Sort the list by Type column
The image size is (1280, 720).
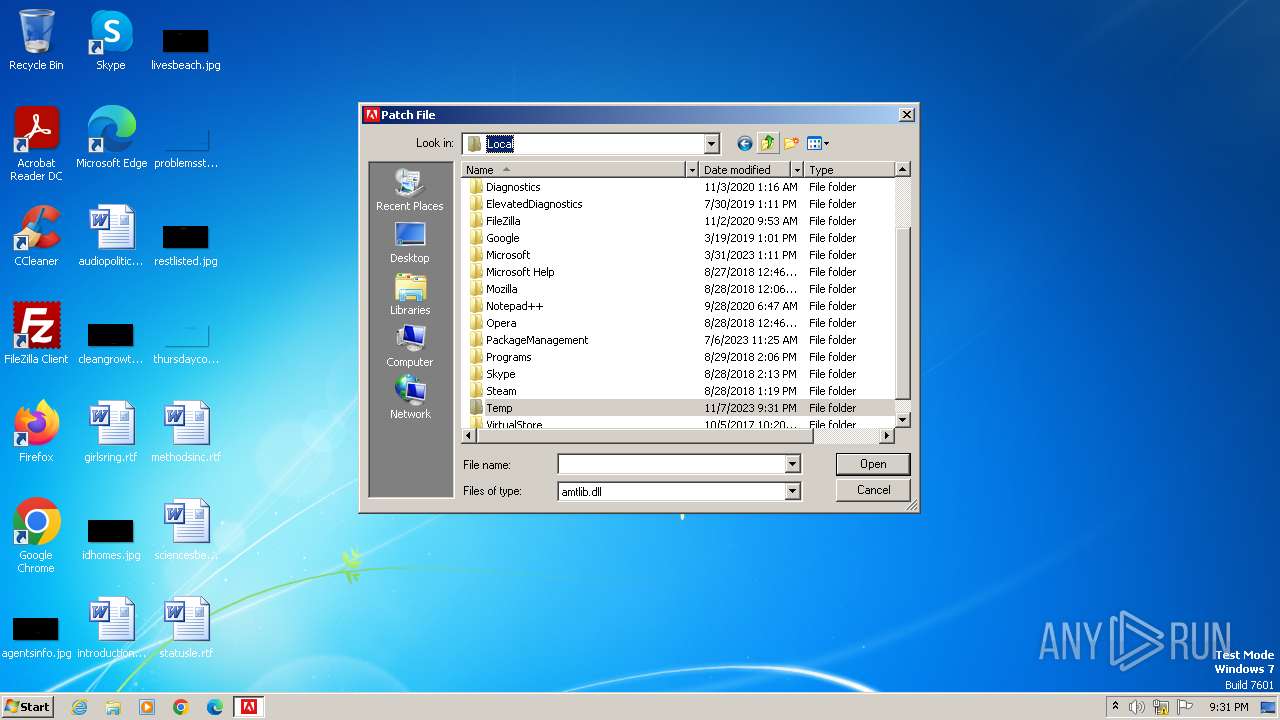tap(849, 170)
